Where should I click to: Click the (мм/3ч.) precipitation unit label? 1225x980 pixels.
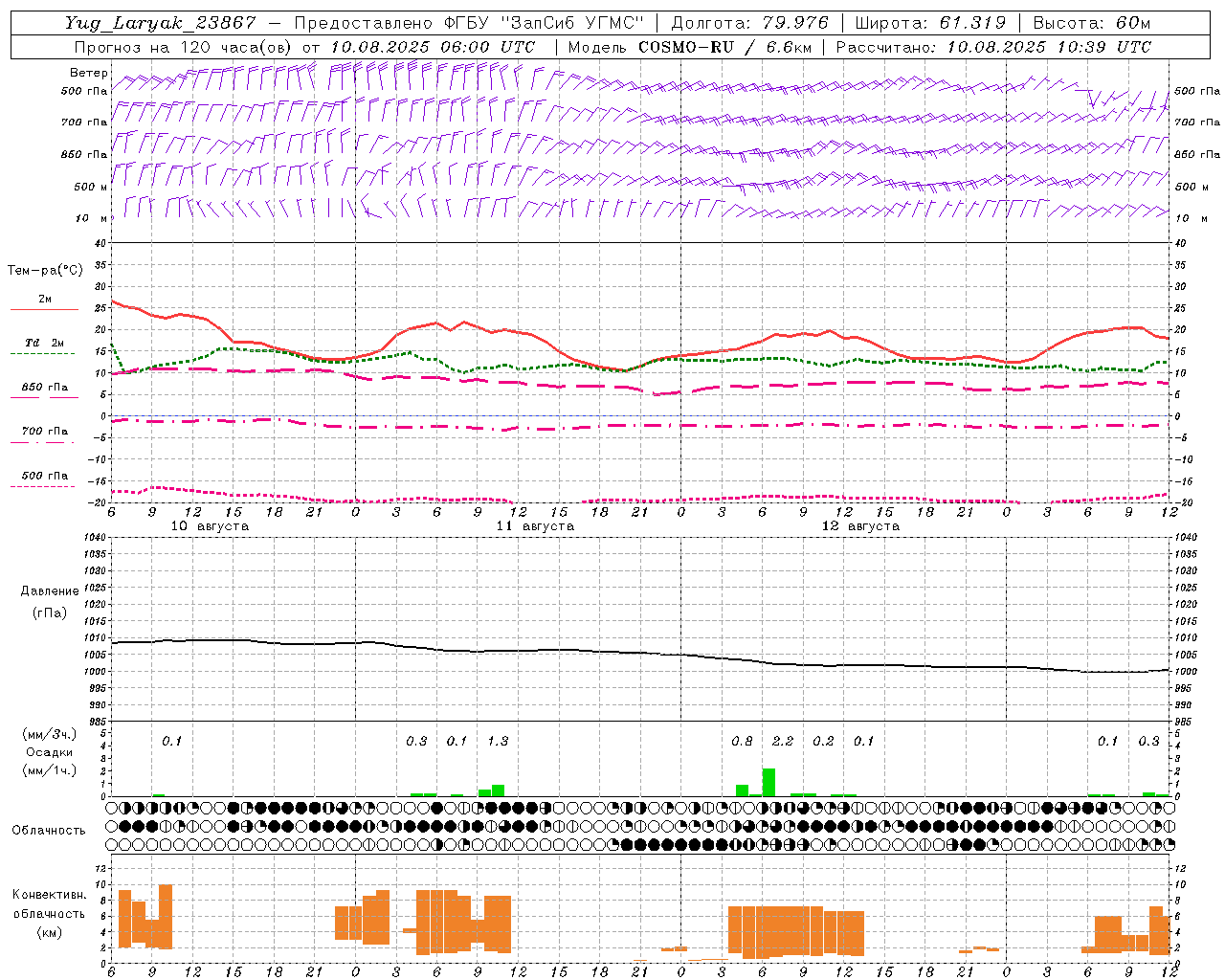tap(50, 735)
